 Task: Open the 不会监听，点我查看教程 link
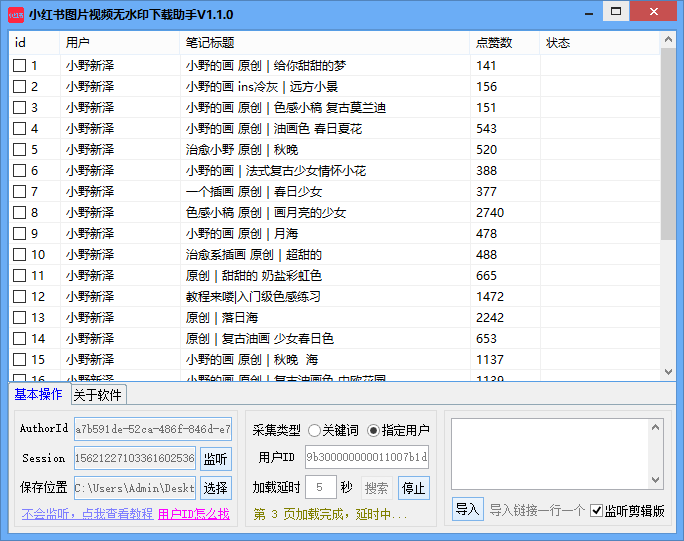tap(87, 514)
